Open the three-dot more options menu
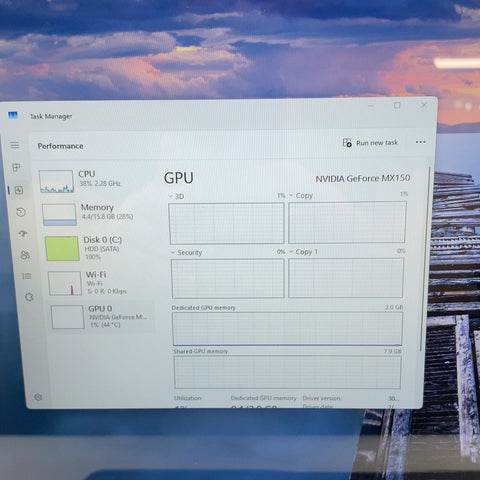This screenshot has height=480, width=480. point(420,142)
